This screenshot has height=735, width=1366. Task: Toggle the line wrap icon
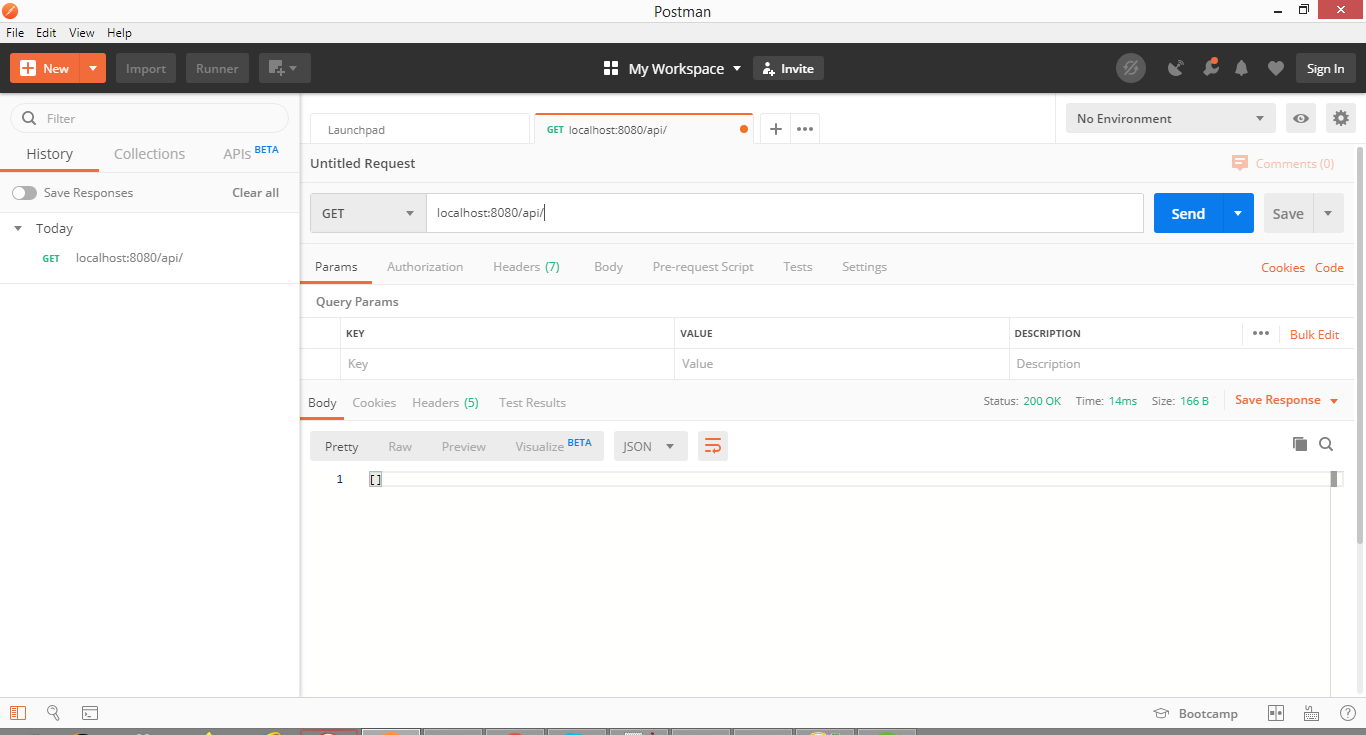click(713, 446)
